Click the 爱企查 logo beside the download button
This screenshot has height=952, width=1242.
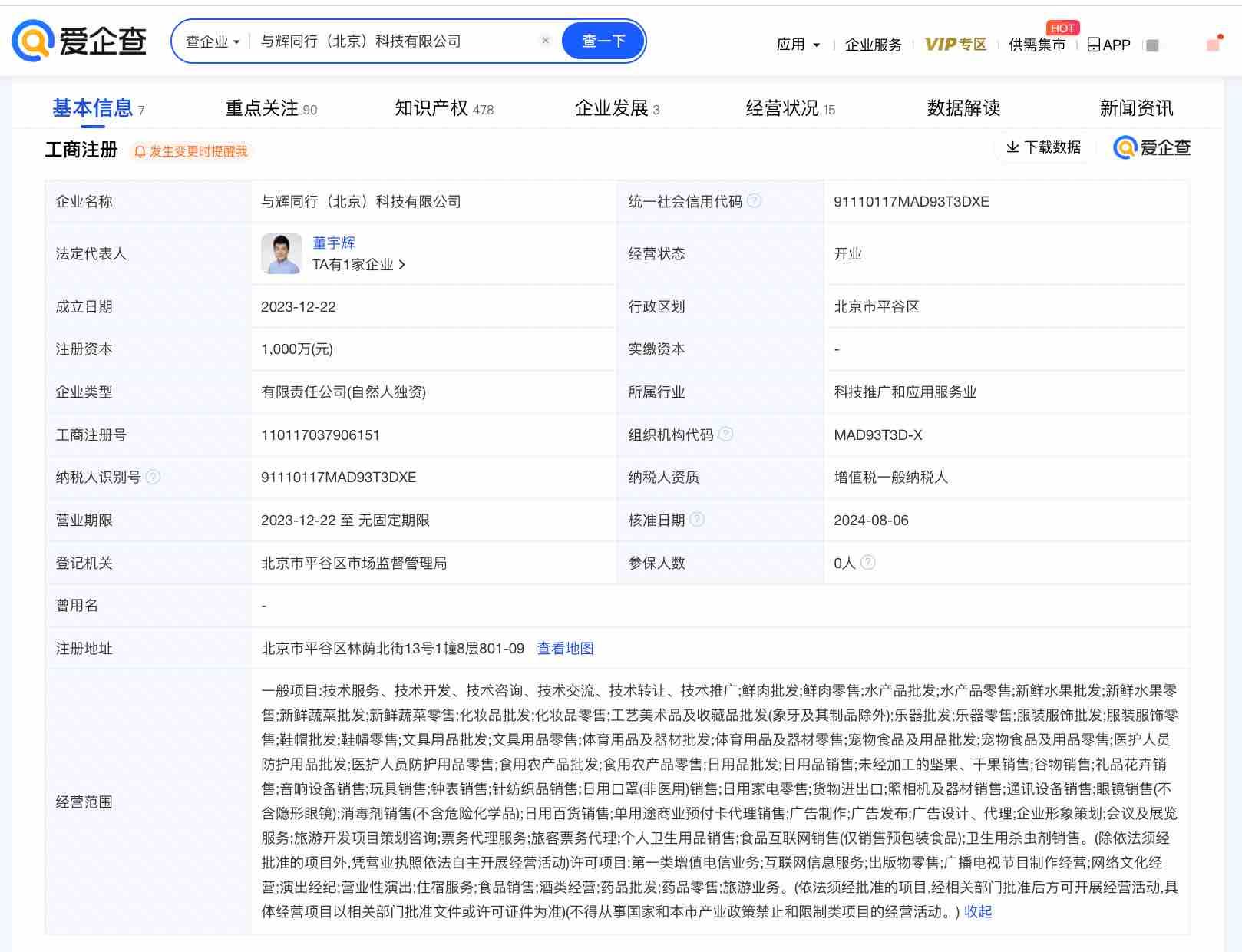point(1152,147)
